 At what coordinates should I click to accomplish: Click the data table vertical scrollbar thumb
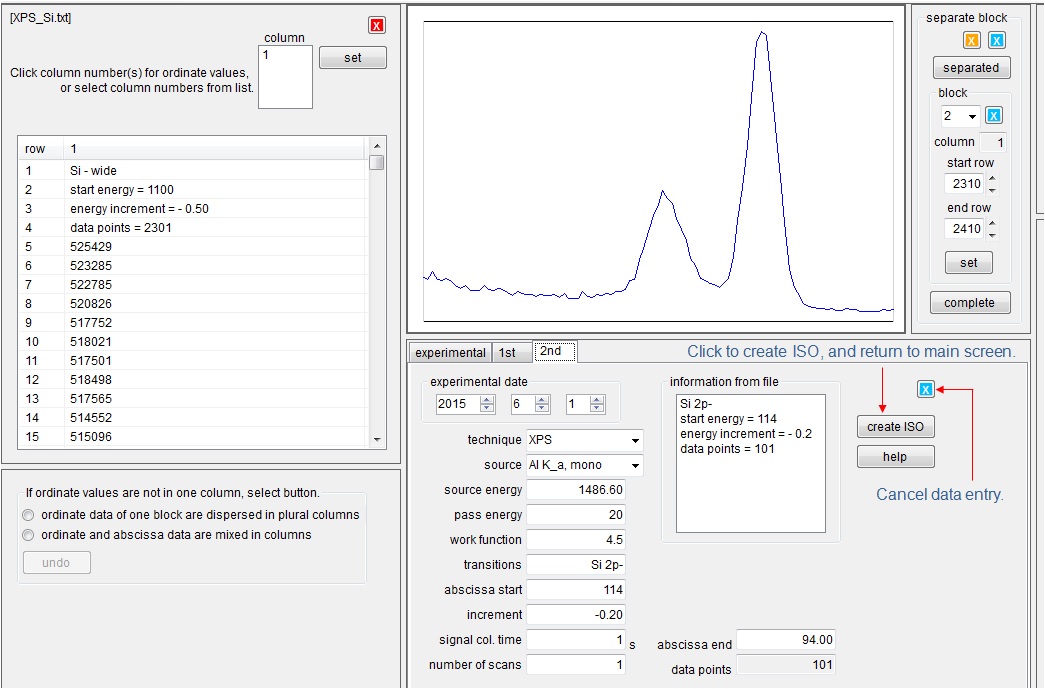[376, 163]
